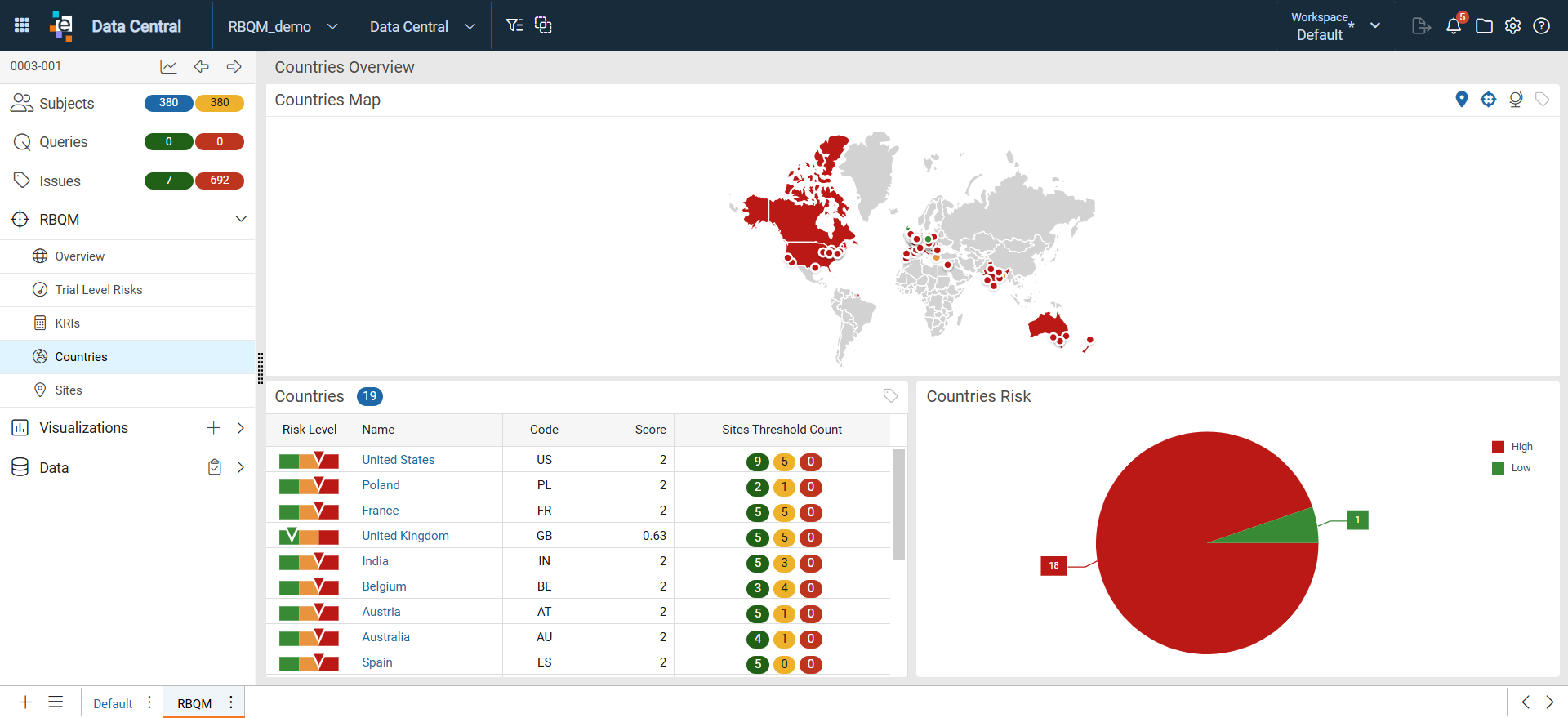The height and width of the screenshot is (718, 1568).
Task: Toggle High legend entry in pie chart
Action: pyautogui.click(x=1512, y=447)
